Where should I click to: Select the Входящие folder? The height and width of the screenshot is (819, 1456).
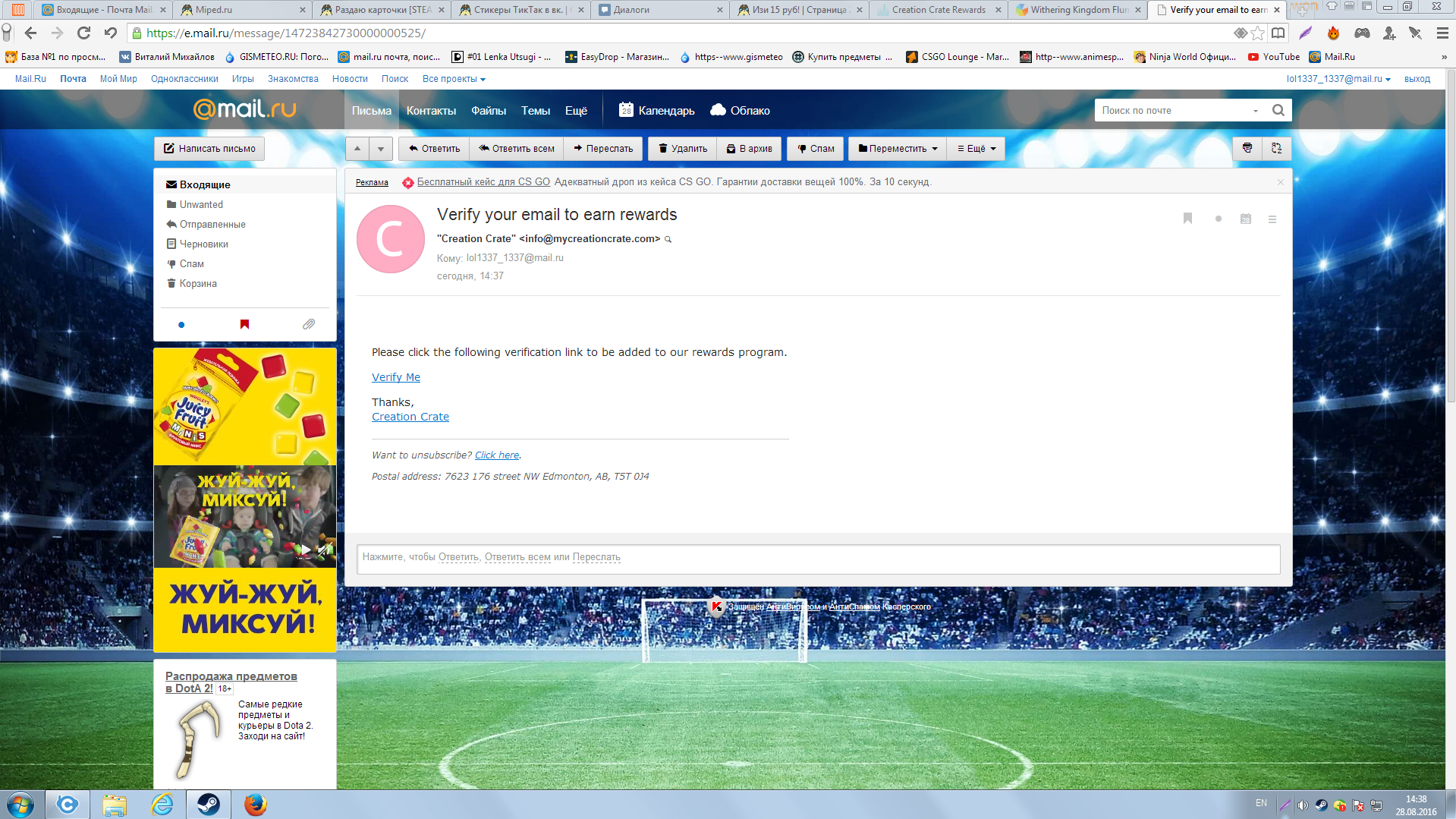coord(245,184)
